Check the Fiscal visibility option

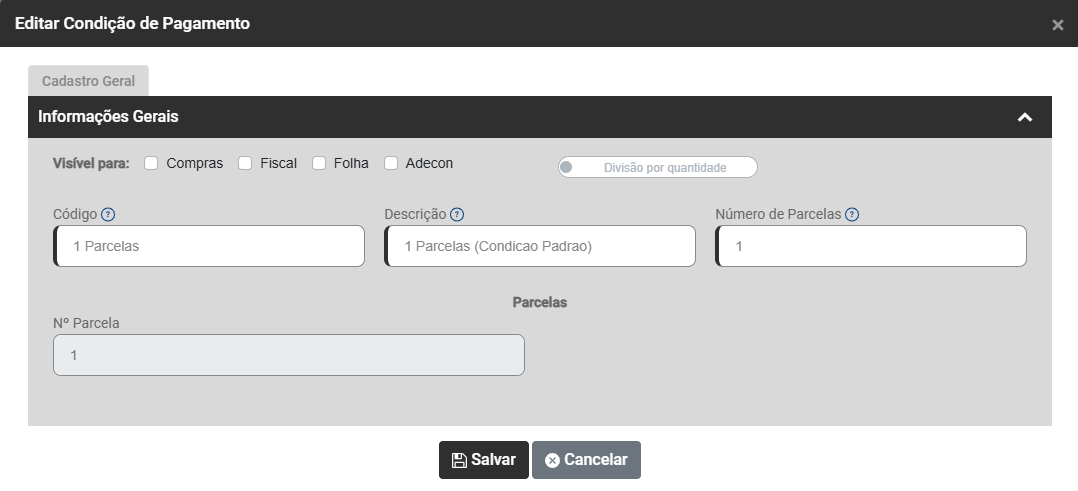tap(245, 163)
